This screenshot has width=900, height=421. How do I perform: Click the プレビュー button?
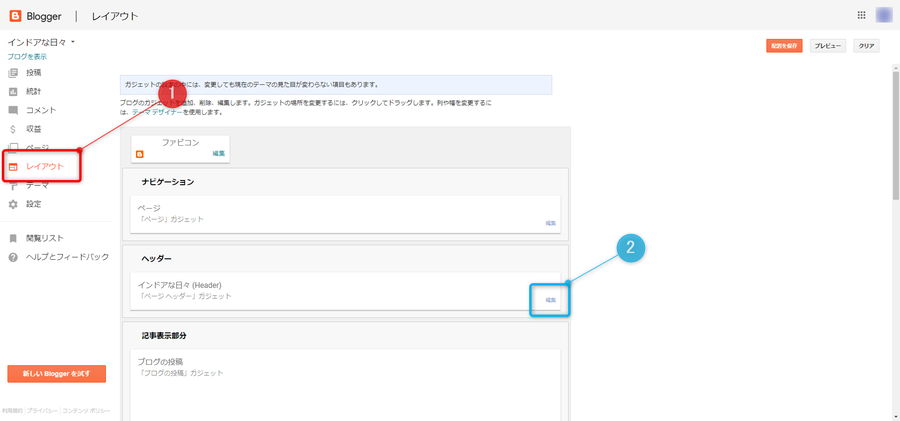tap(828, 46)
